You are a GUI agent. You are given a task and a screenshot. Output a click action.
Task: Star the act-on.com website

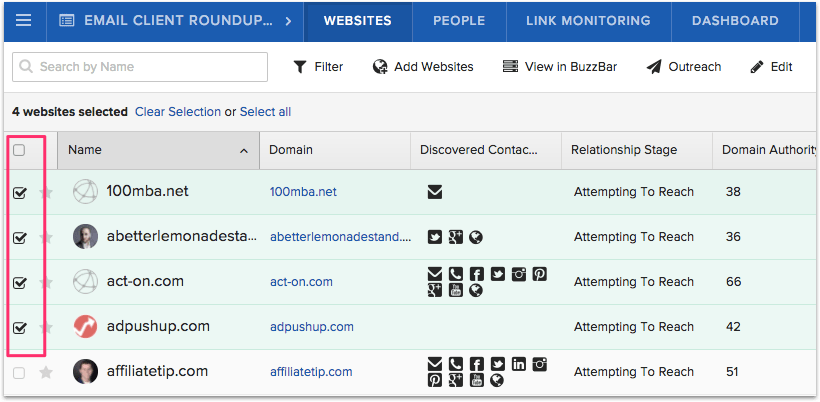click(x=46, y=282)
